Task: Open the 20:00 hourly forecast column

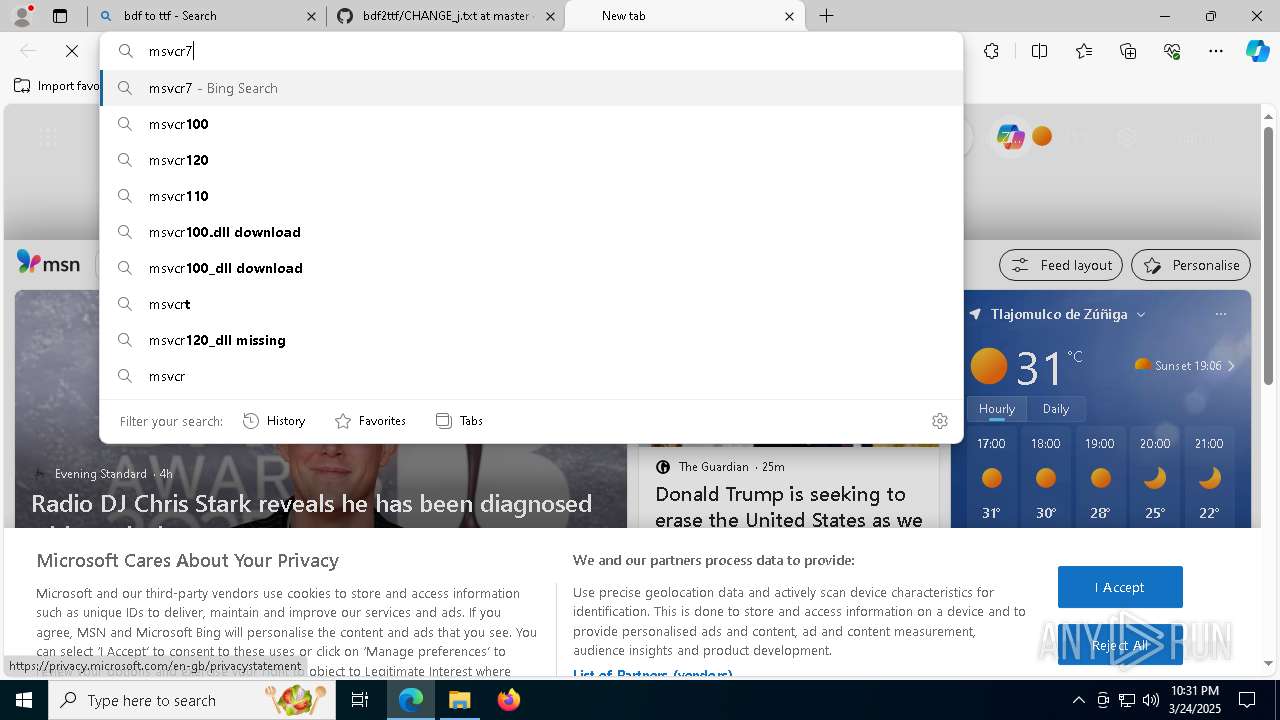Action: (1155, 478)
